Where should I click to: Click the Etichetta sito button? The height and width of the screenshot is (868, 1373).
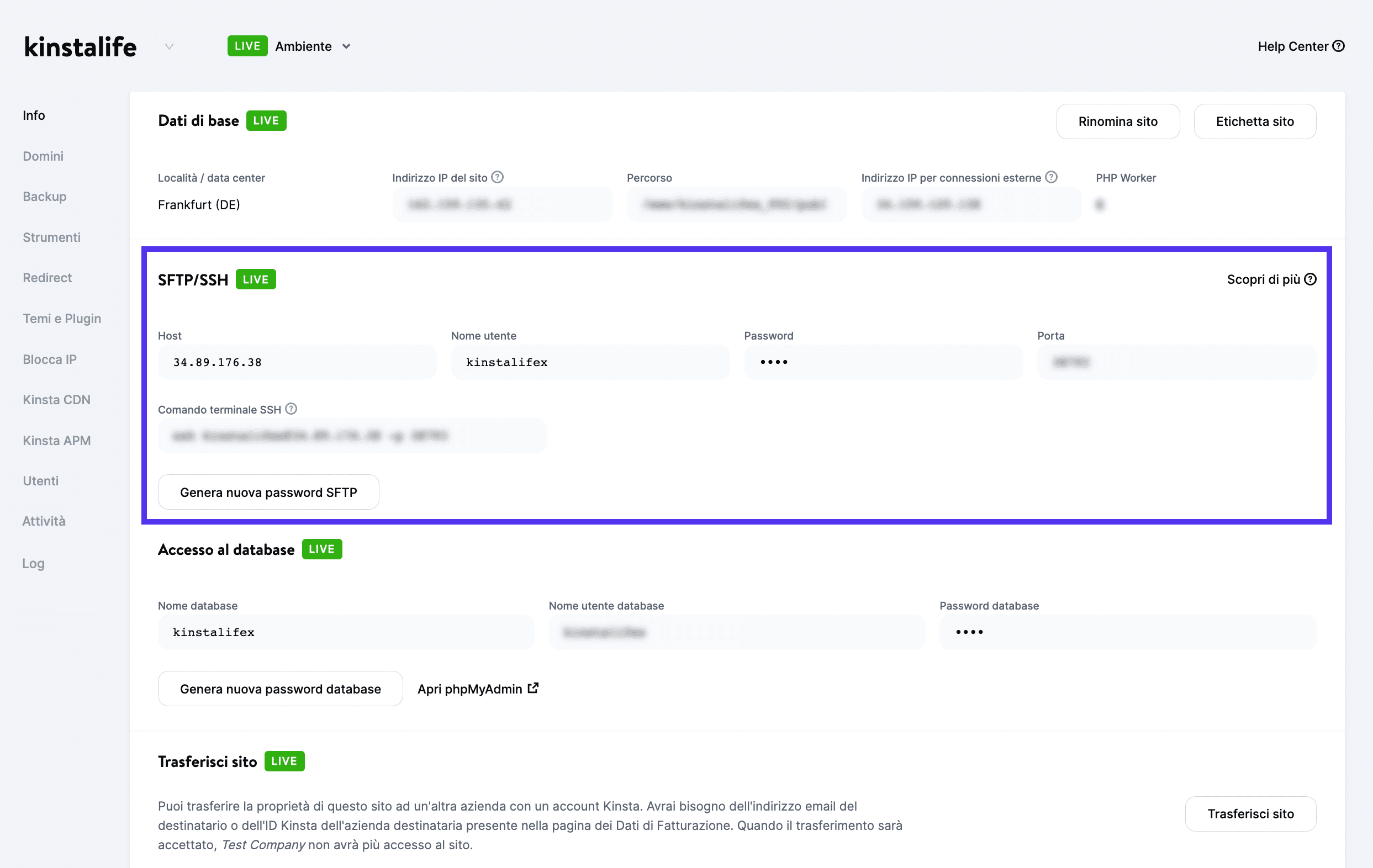coord(1254,121)
